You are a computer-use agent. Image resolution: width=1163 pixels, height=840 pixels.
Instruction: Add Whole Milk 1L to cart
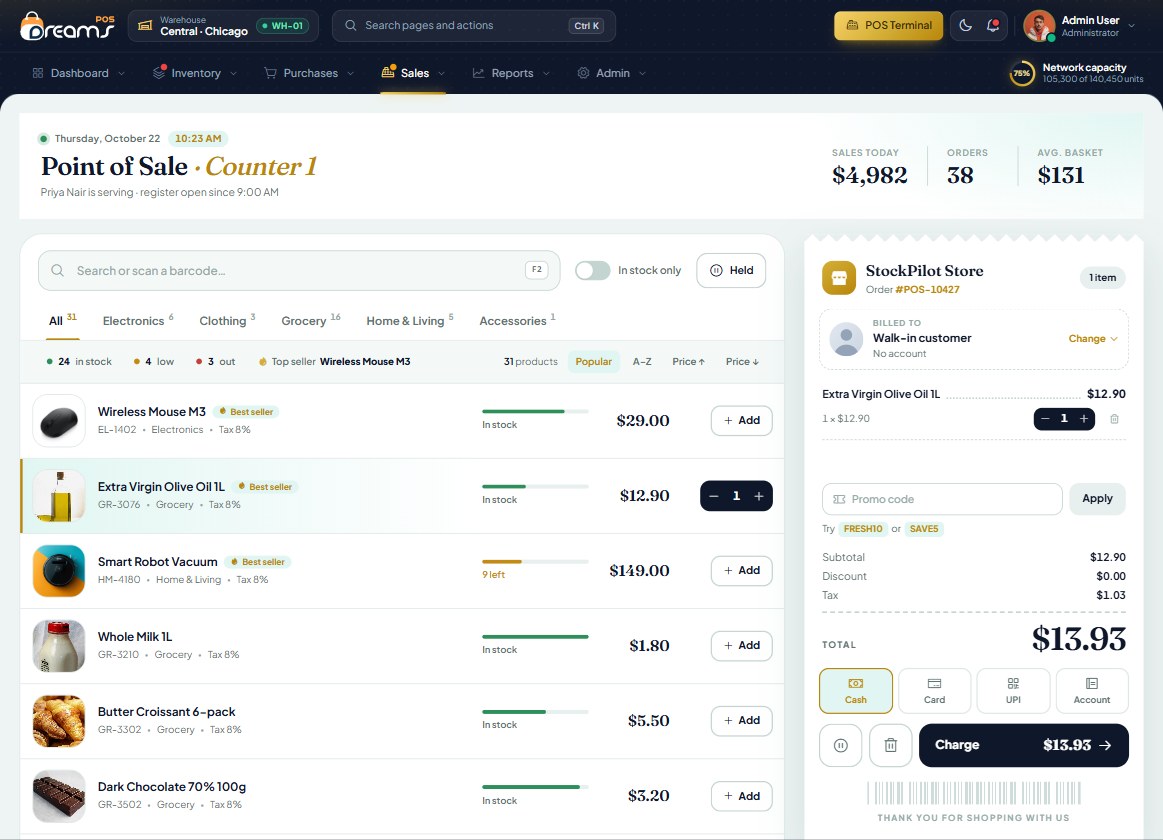[742, 646]
